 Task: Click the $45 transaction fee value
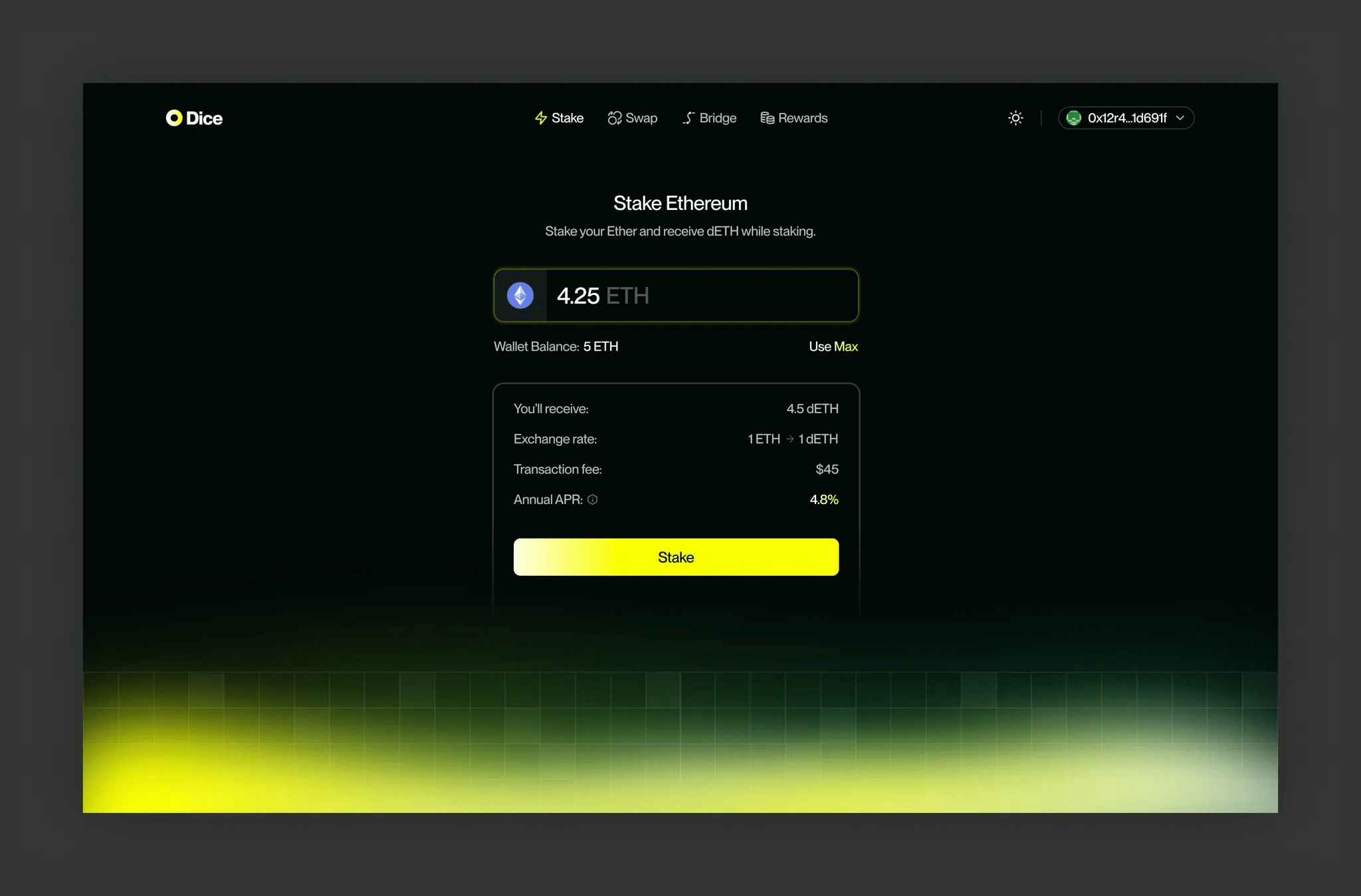pos(827,470)
